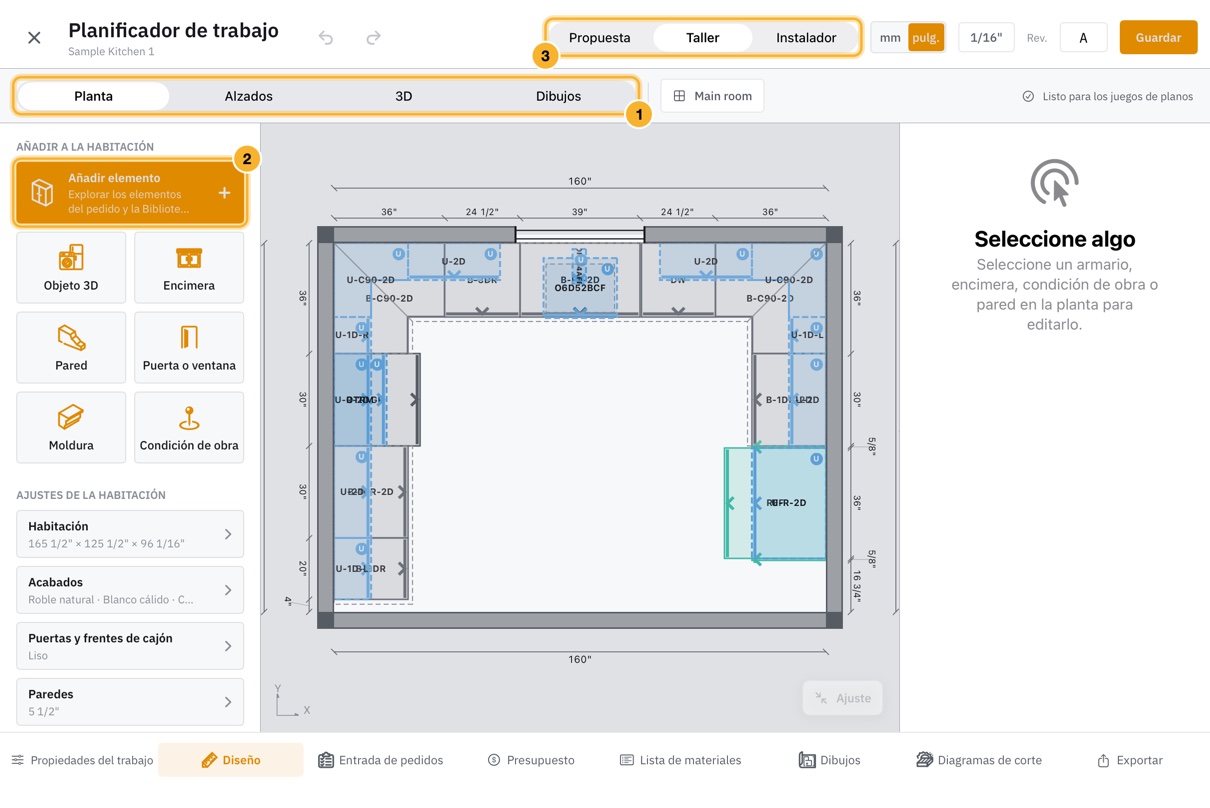The image size is (1210, 808).
Task: Undo the last action
Action: coord(326,38)
